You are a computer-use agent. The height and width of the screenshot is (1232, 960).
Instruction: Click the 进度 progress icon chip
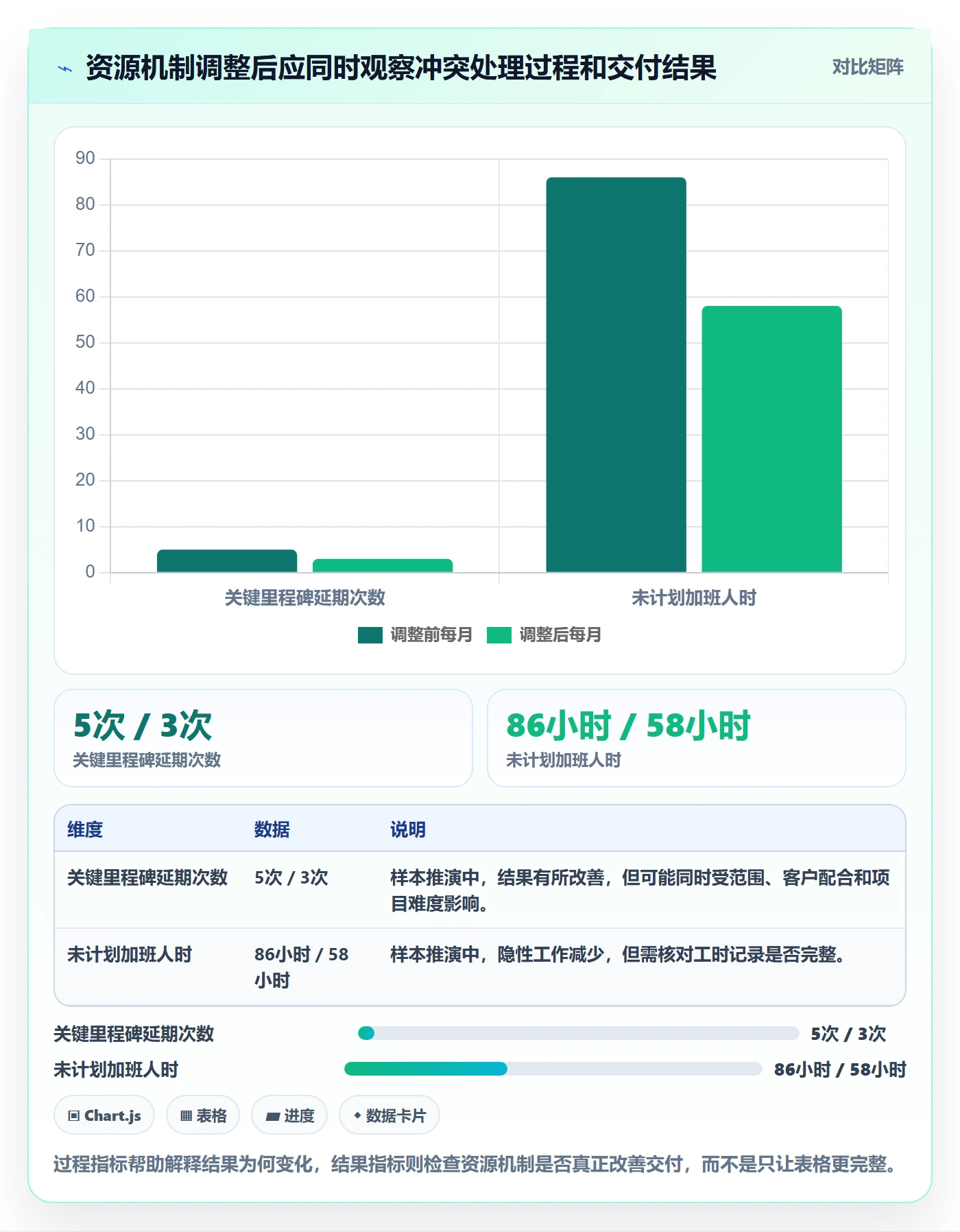[x=289, y=1115]
